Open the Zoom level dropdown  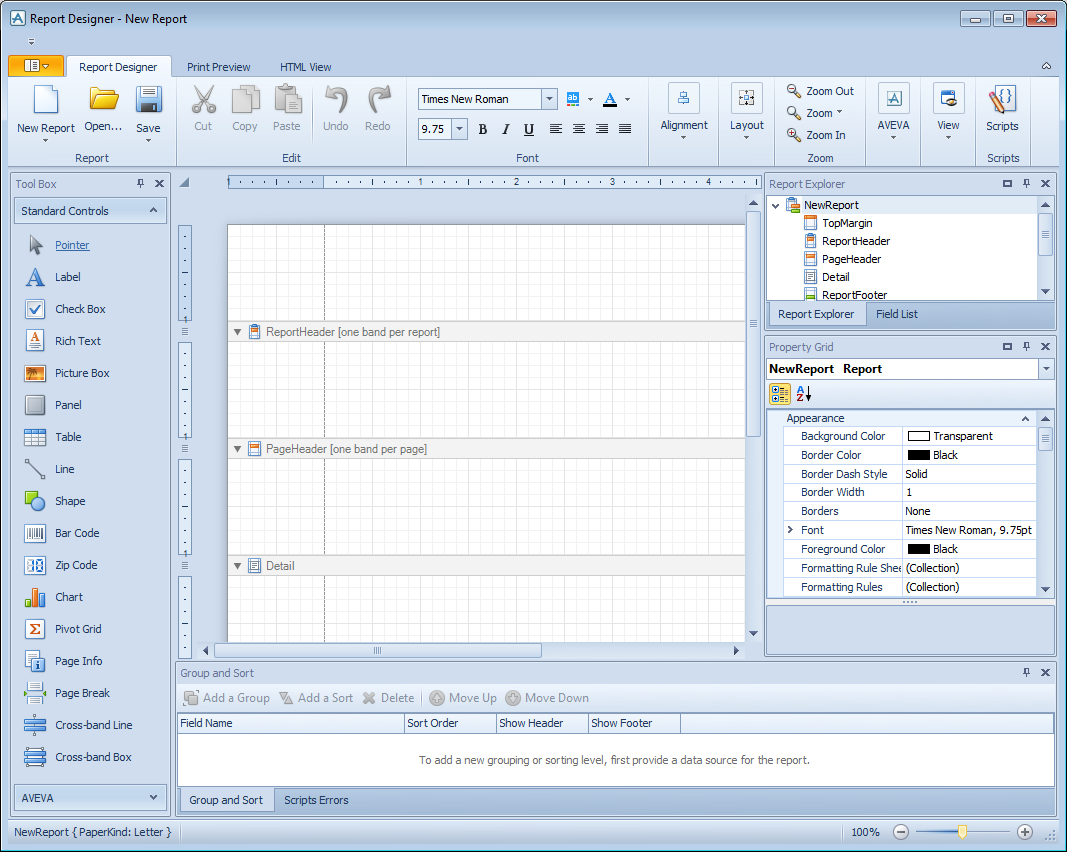coord(824,113)
